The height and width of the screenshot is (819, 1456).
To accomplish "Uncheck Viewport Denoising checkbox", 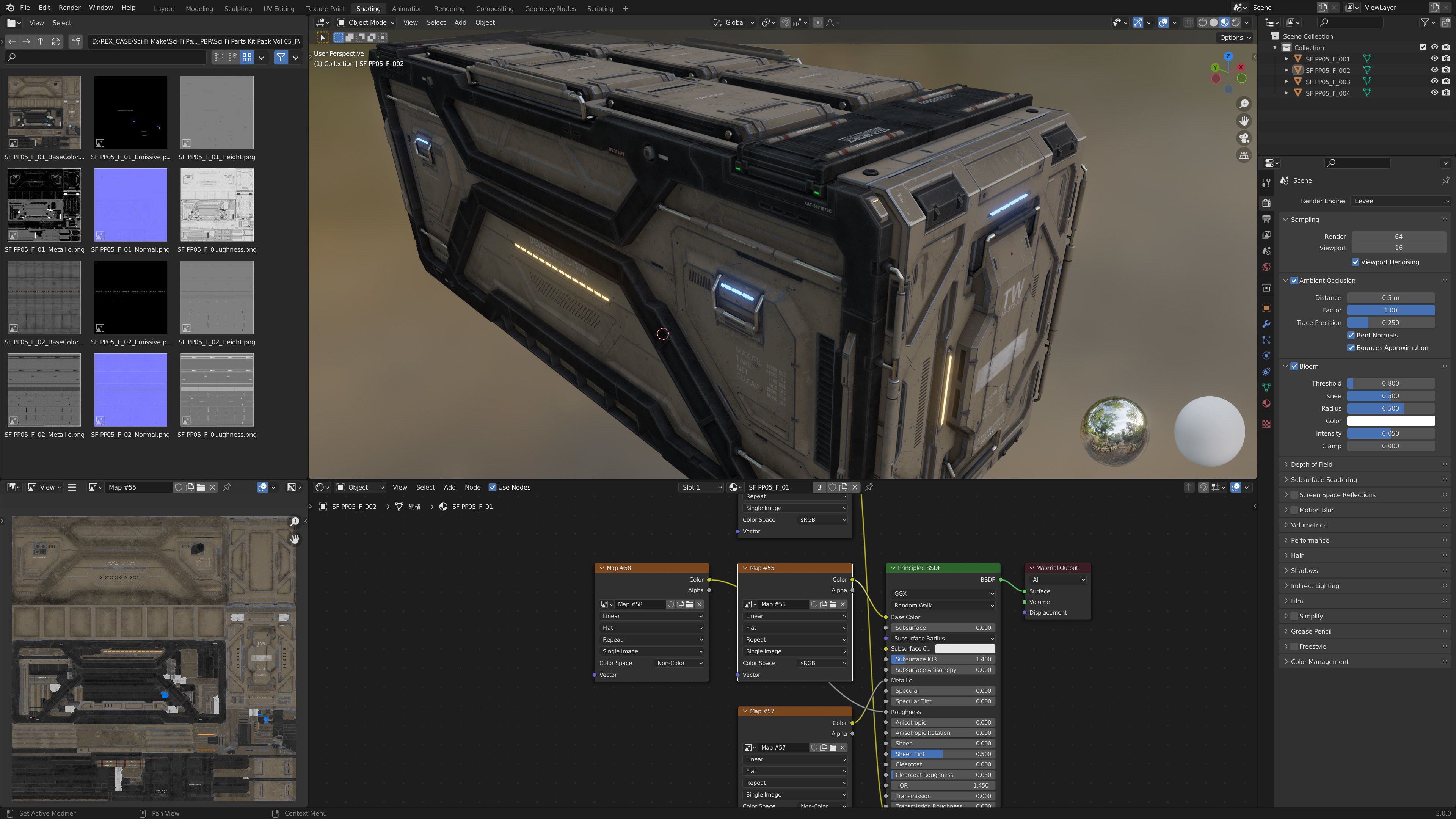I will [1356, 262].
